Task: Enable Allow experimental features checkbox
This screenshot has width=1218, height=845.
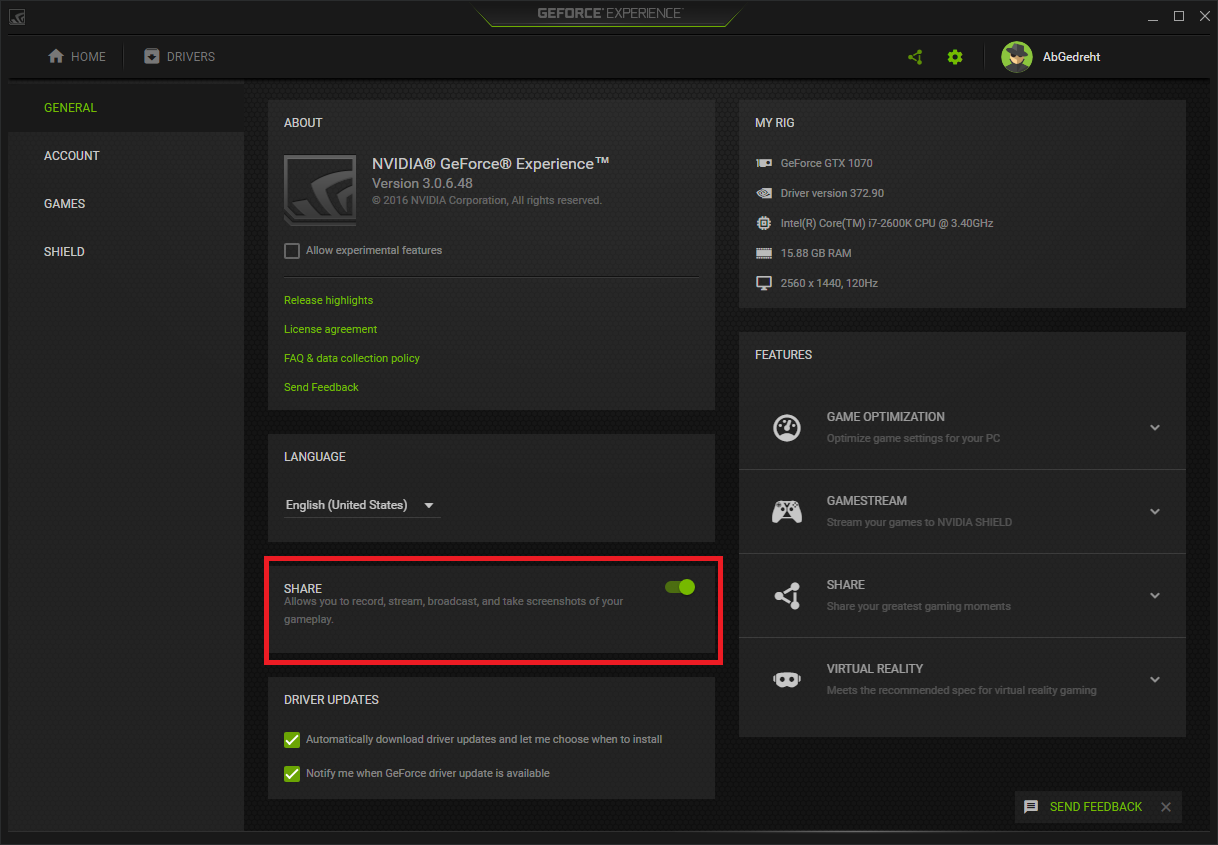Action: pyautogui.click(x=292, y=251)
